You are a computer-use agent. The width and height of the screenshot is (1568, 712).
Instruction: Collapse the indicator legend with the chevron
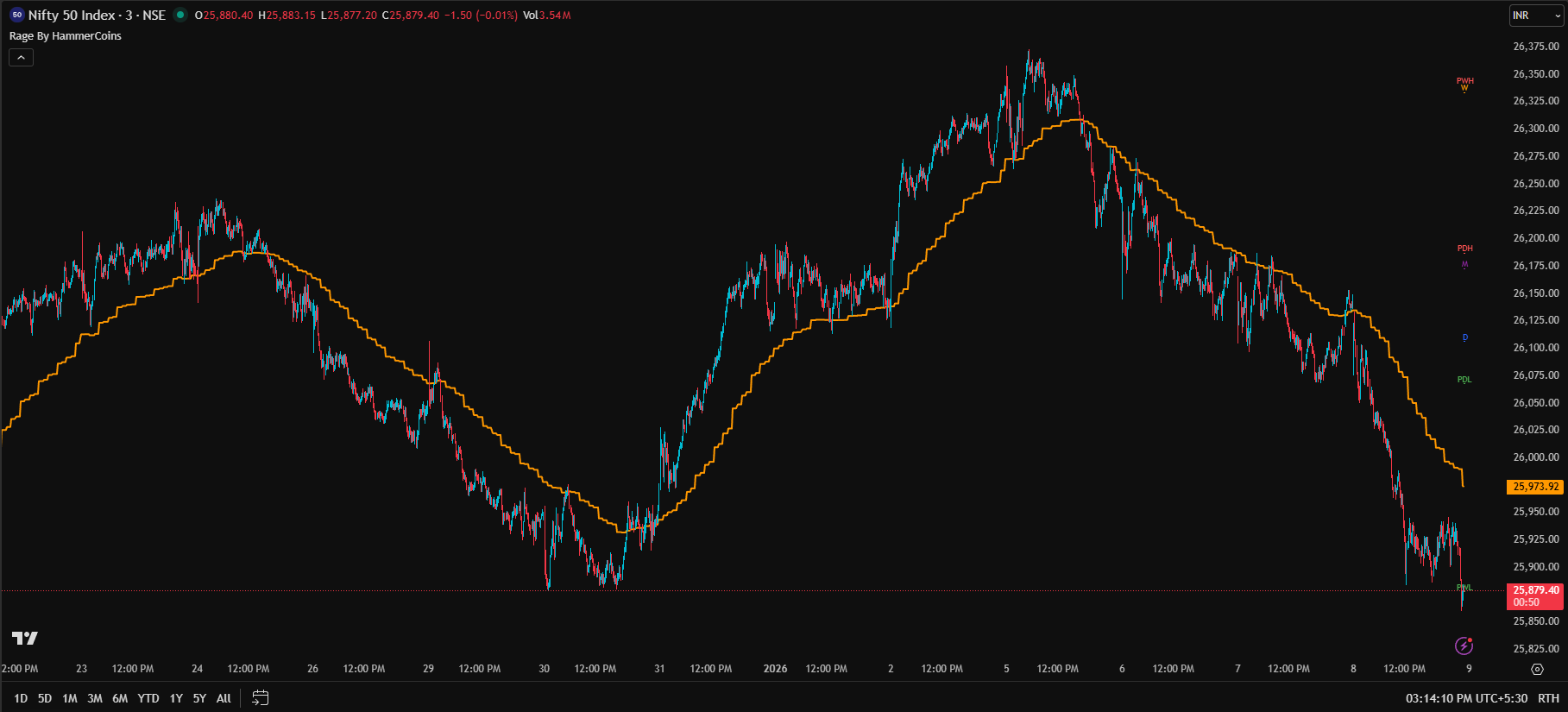pos(21,57)
